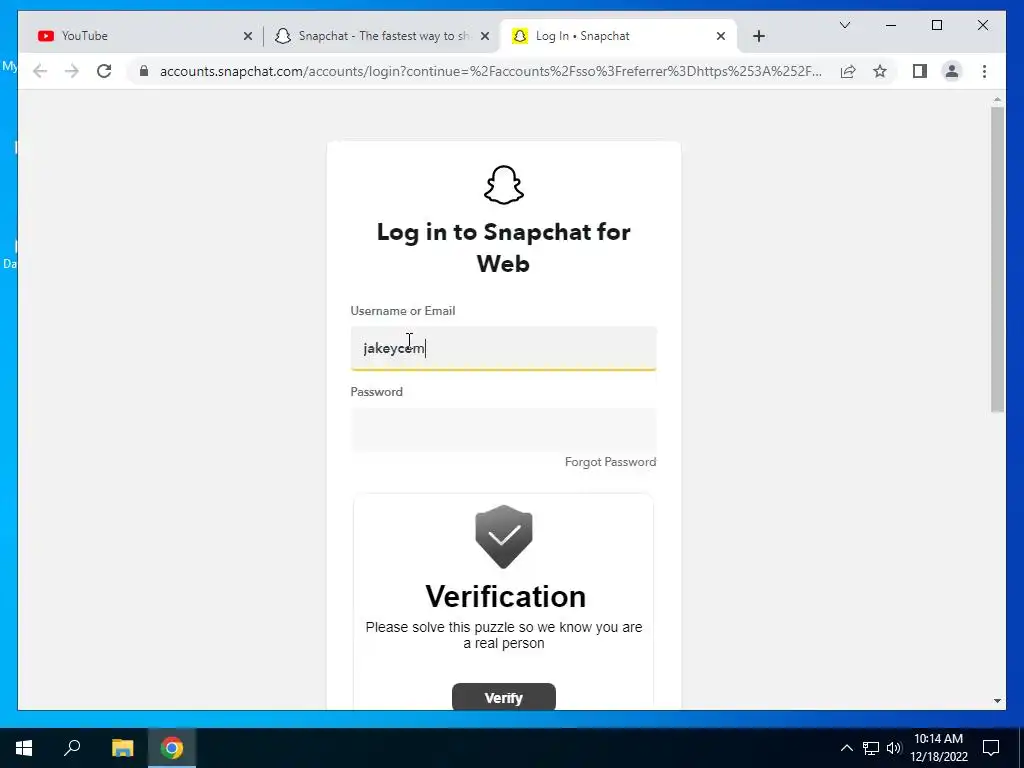Open Windows taskbar search

pyautogui.click(x=72, y=748)
